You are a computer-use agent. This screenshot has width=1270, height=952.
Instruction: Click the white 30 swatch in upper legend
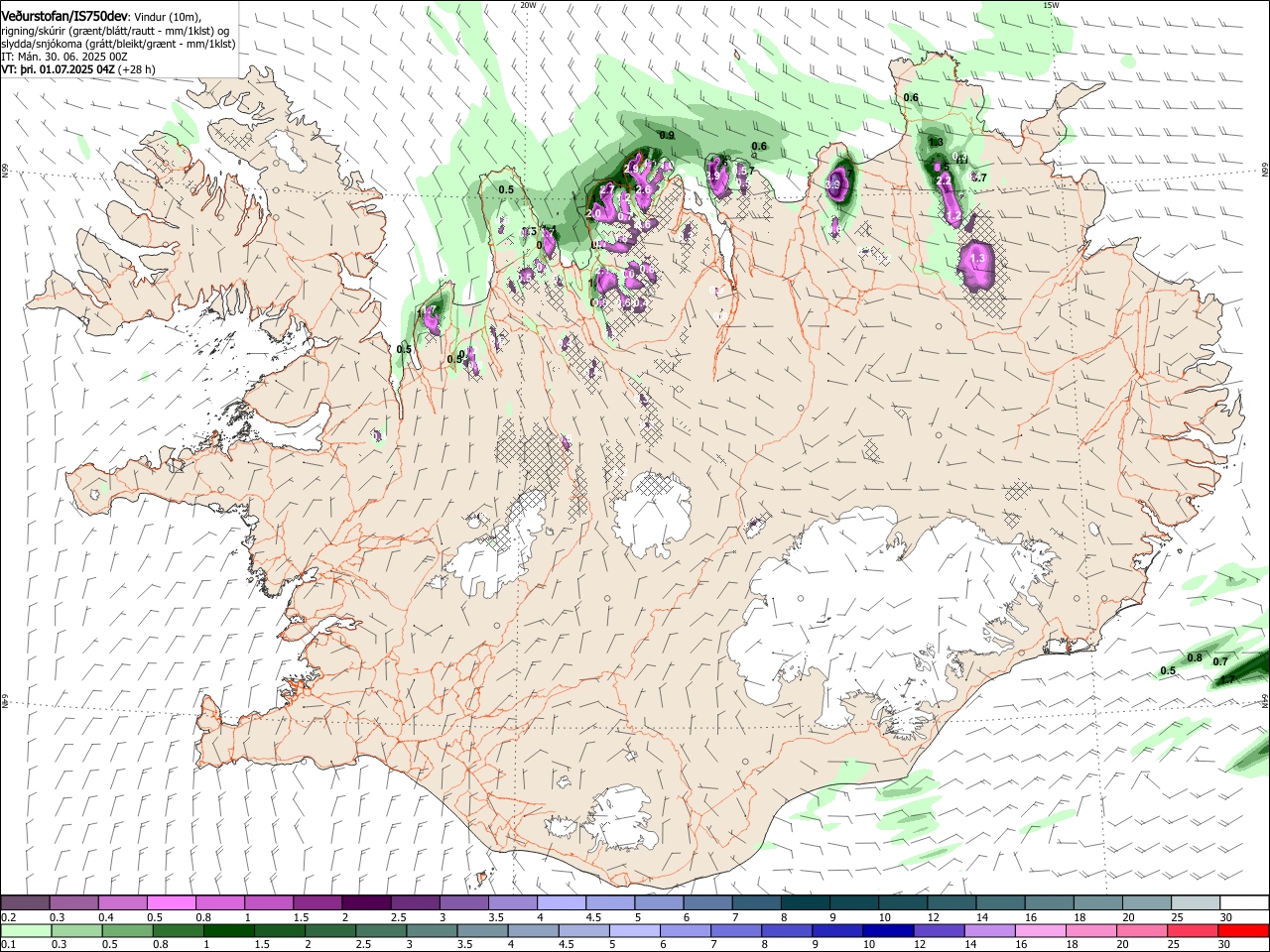(x=1244, y=903)
